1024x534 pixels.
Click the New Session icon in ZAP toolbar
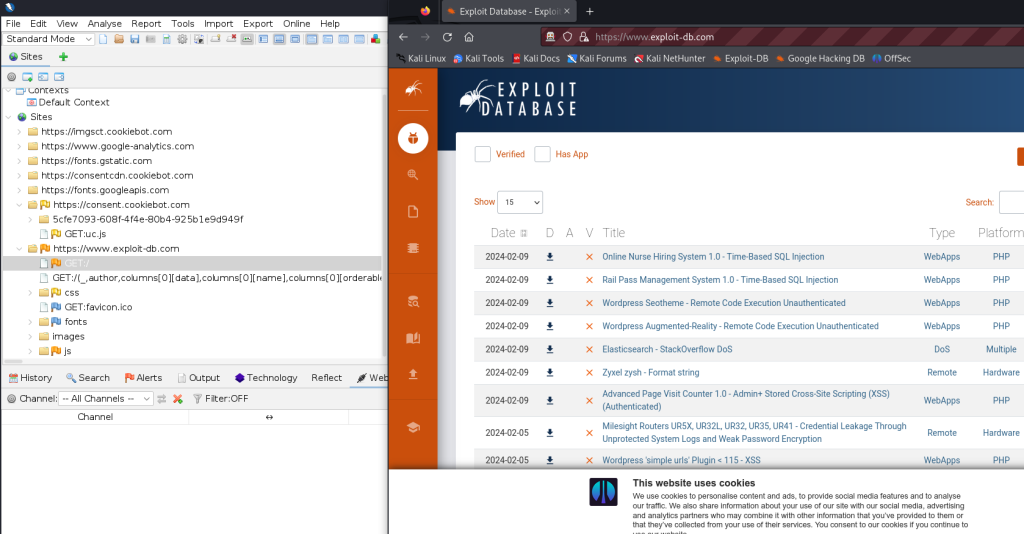103,39
